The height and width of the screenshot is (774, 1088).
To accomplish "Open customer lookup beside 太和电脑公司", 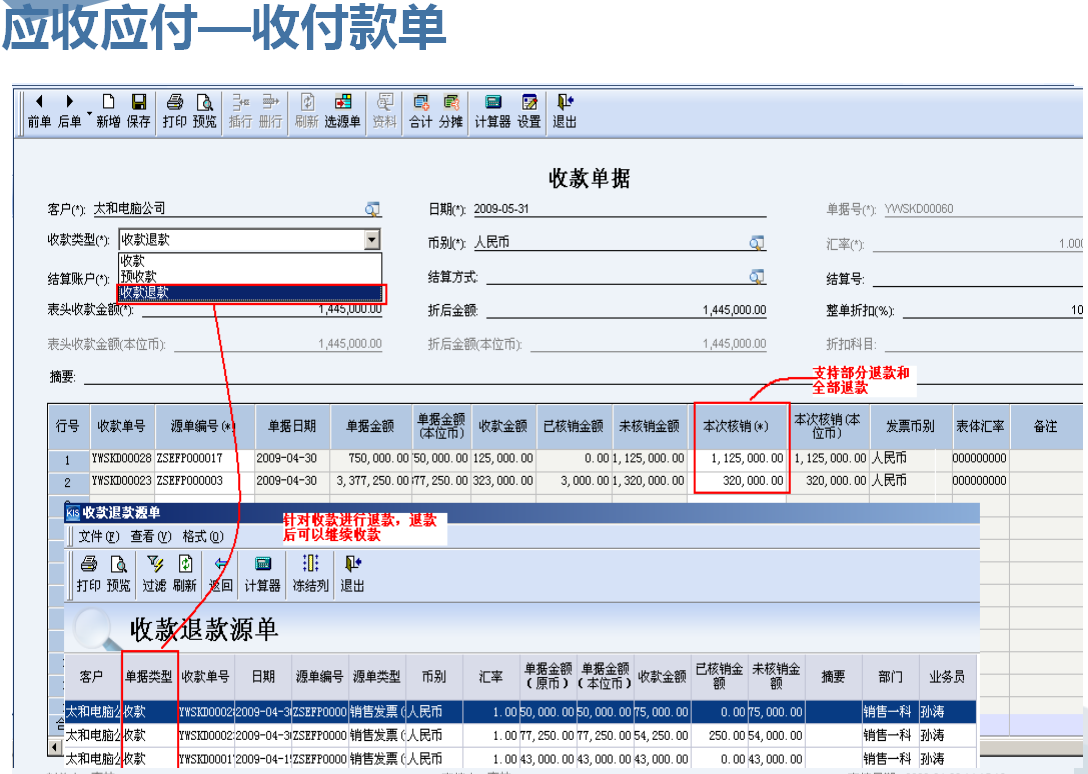I will coord(372,207).
